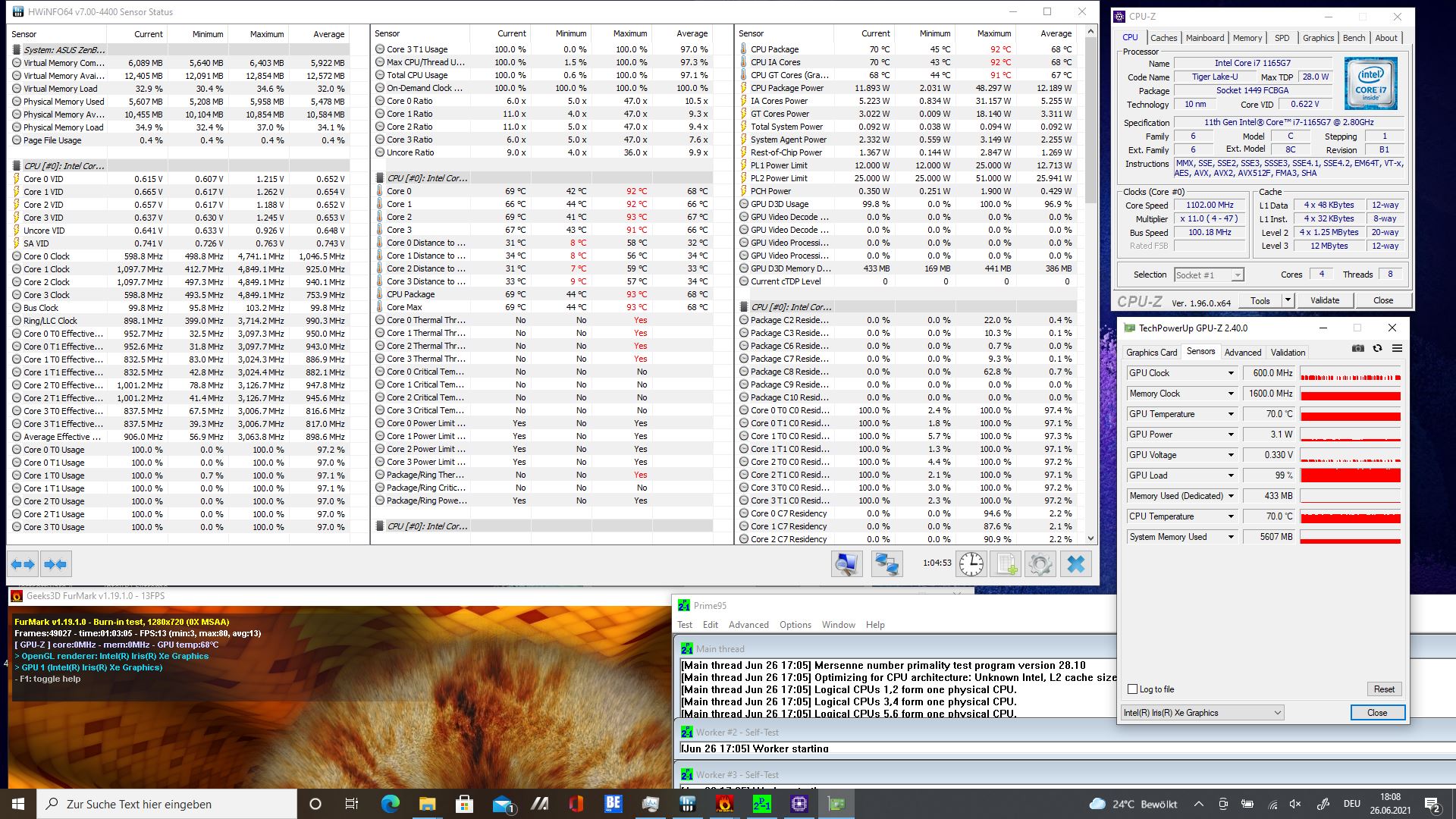The width and height of the screenshot is (1456, 819).
Task: Enable the Log to file checkbox
Action: click(x=1133, y=689)
